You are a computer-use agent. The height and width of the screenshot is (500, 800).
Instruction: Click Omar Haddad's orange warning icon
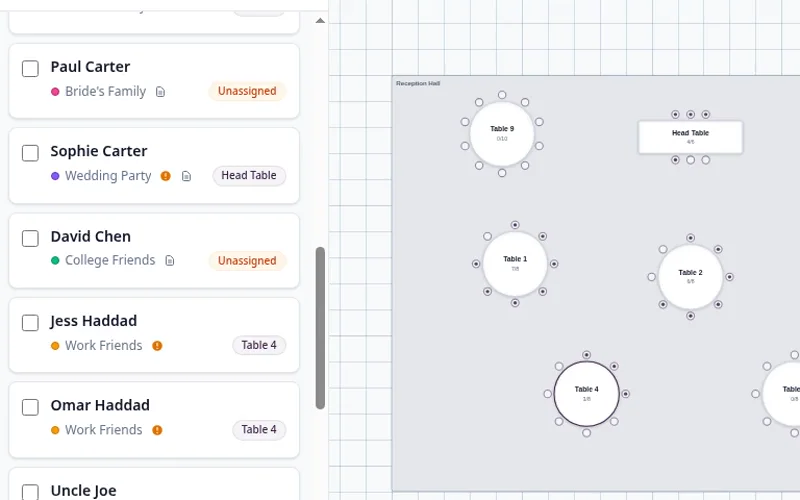[x=157, y=430]
